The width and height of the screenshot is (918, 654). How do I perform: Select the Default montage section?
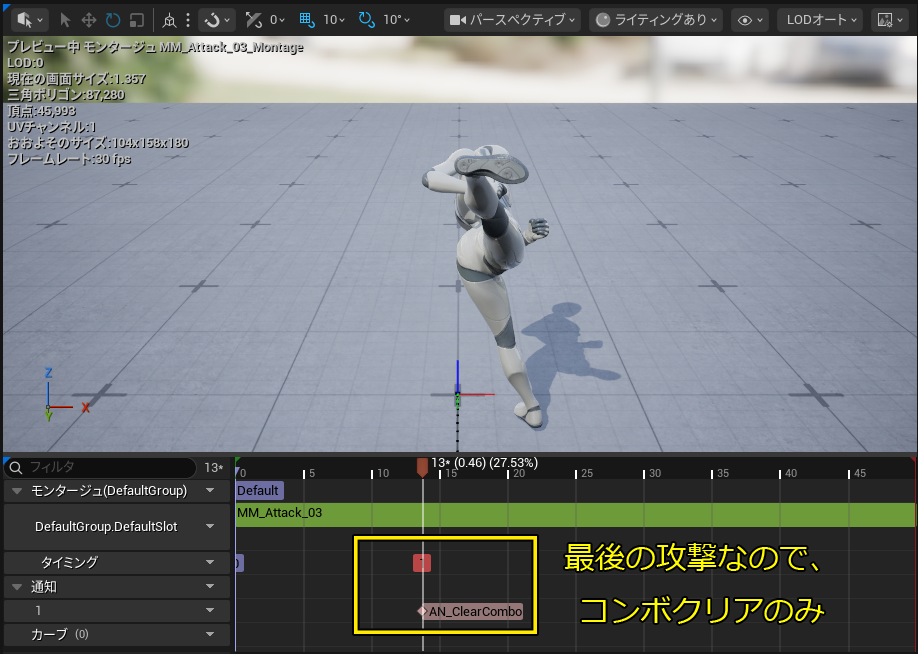click(259, 491)
